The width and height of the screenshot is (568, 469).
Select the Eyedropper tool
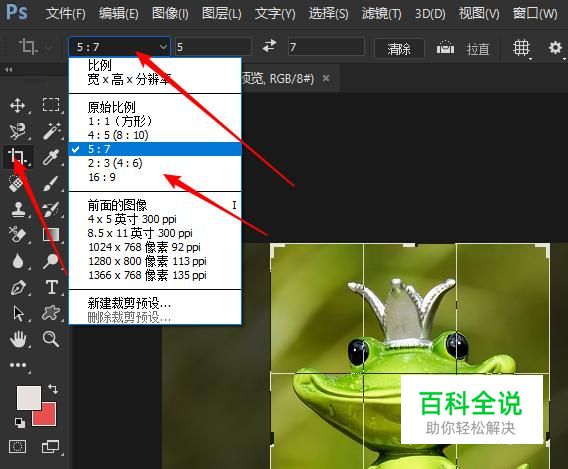(51, 157)
